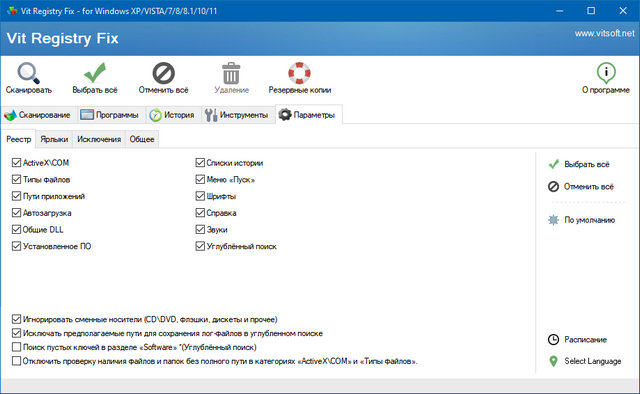Toggle Игнорировать сменные носители checkbox
This screenshot has width=640, height=394.
tap(16, 319)
